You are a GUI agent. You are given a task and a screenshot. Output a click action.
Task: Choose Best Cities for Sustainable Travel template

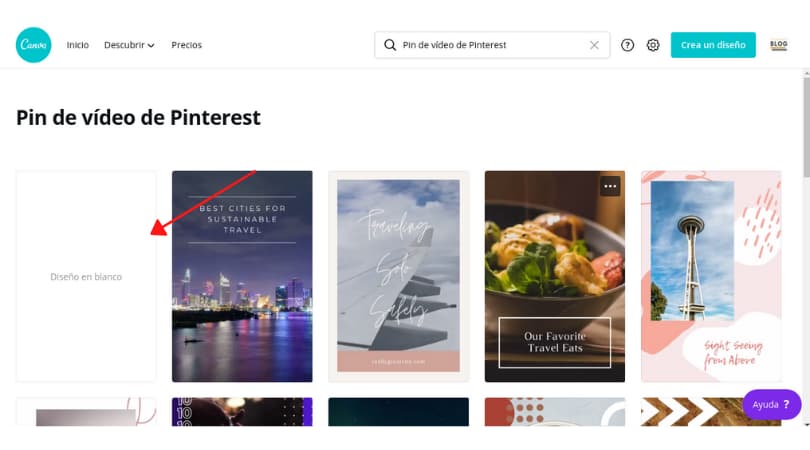point(242,276)
